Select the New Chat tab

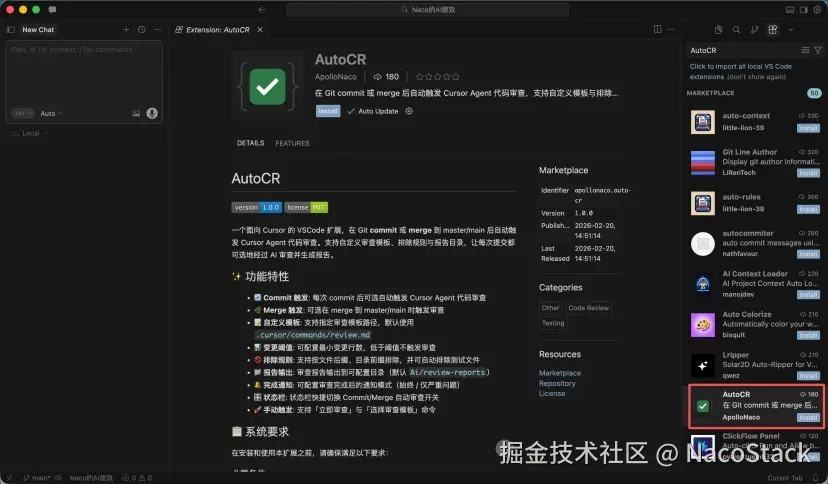38,30
